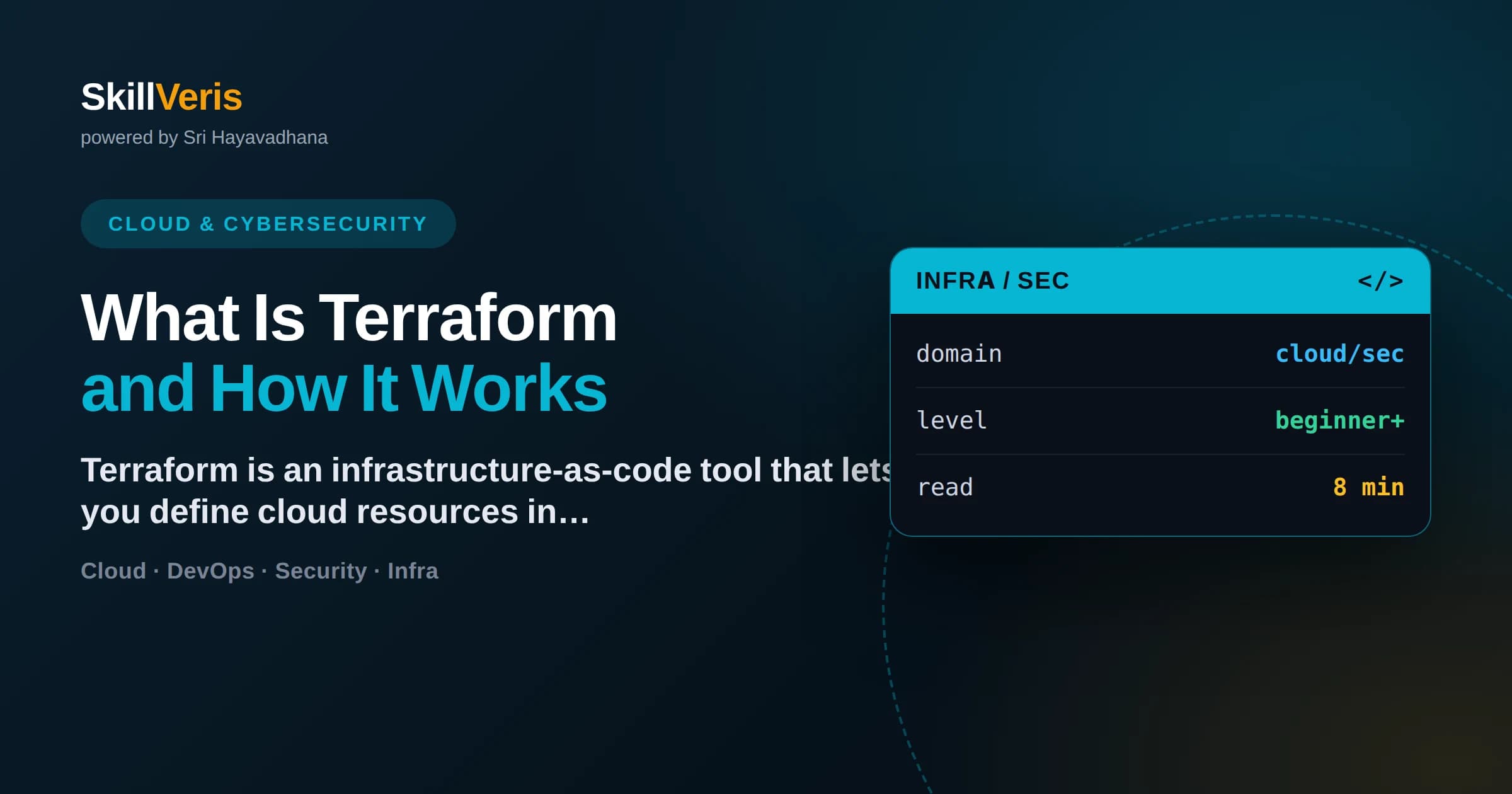Select the CLOUD & CYBERSECURITY category badge
Image resolution: width=1512 pixels, height=794 pixels.
268,224
